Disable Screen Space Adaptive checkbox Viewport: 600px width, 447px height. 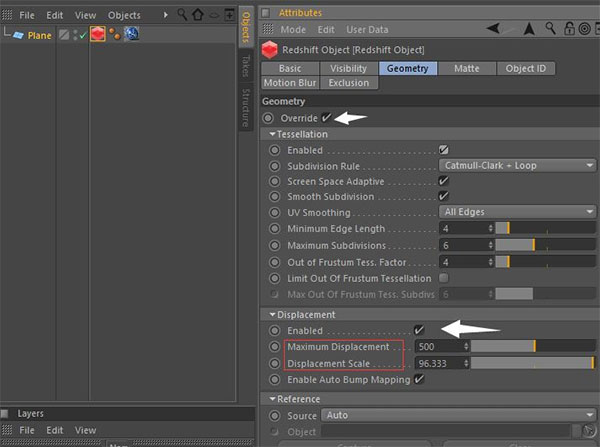coord(444,181)
